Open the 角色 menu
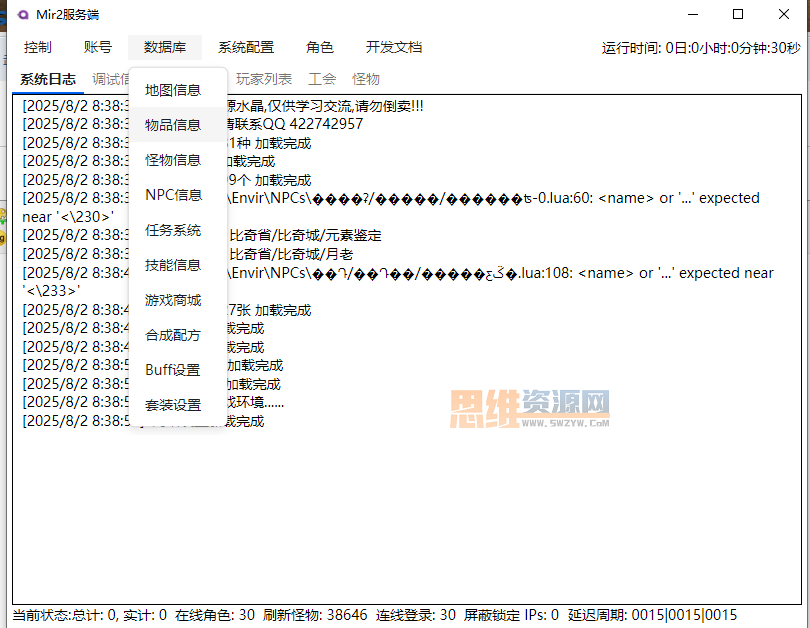The width and height of the screenshot is (810, 628). [320, 48]
